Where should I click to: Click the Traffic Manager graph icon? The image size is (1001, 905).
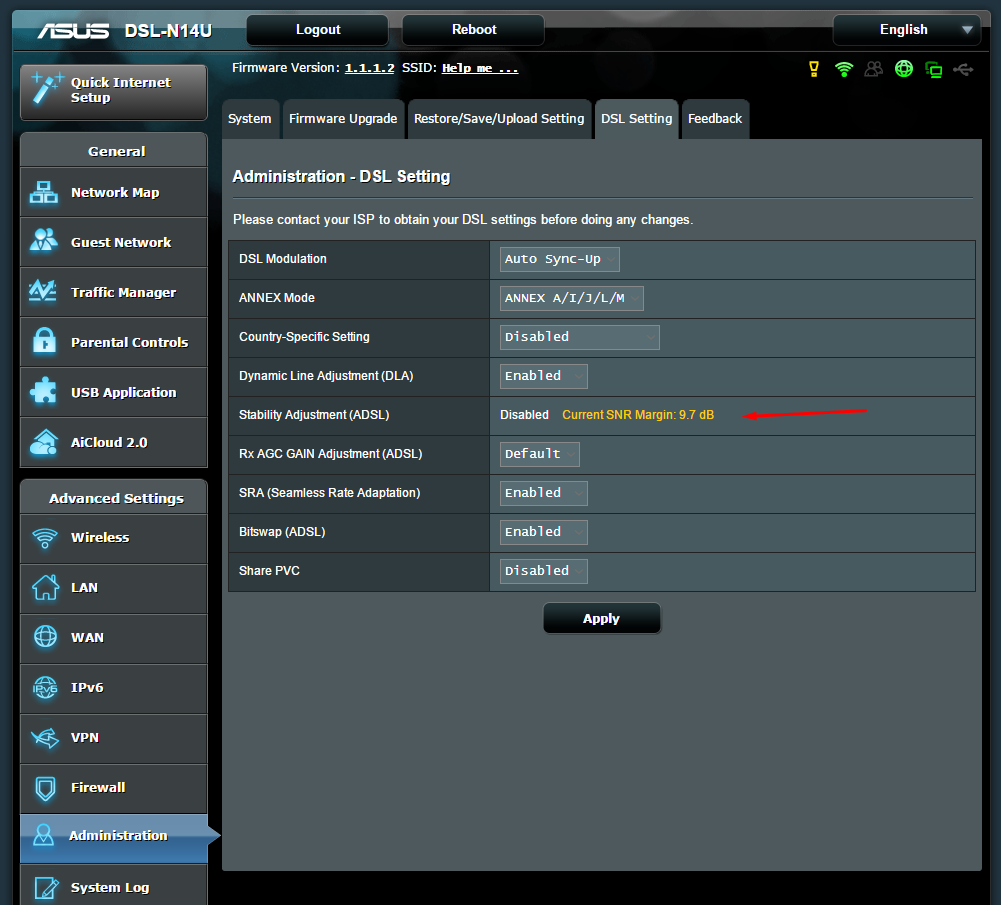point(43,291)
